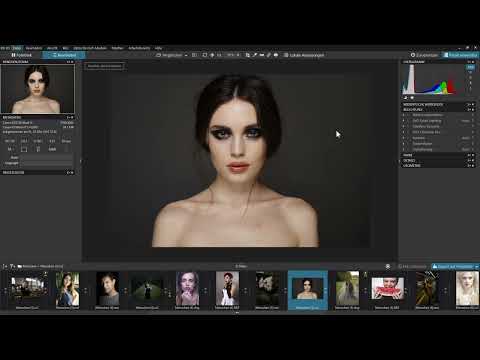Viewport: 480px width, 360px height.
Task: Show the blue histogram channel
Action: click(x=470, y=83)
